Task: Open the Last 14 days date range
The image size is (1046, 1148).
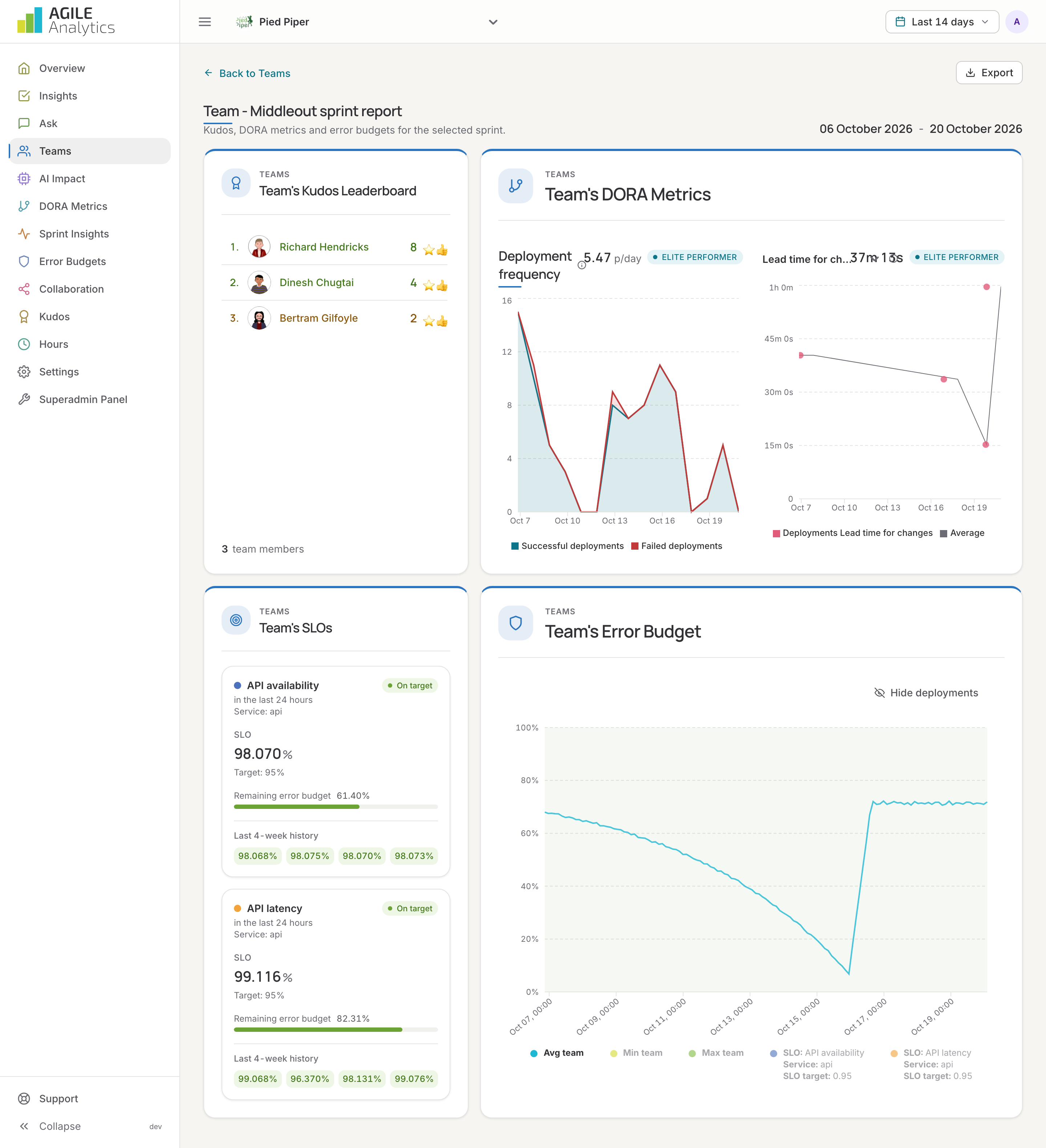Action: tap(942, 22)
